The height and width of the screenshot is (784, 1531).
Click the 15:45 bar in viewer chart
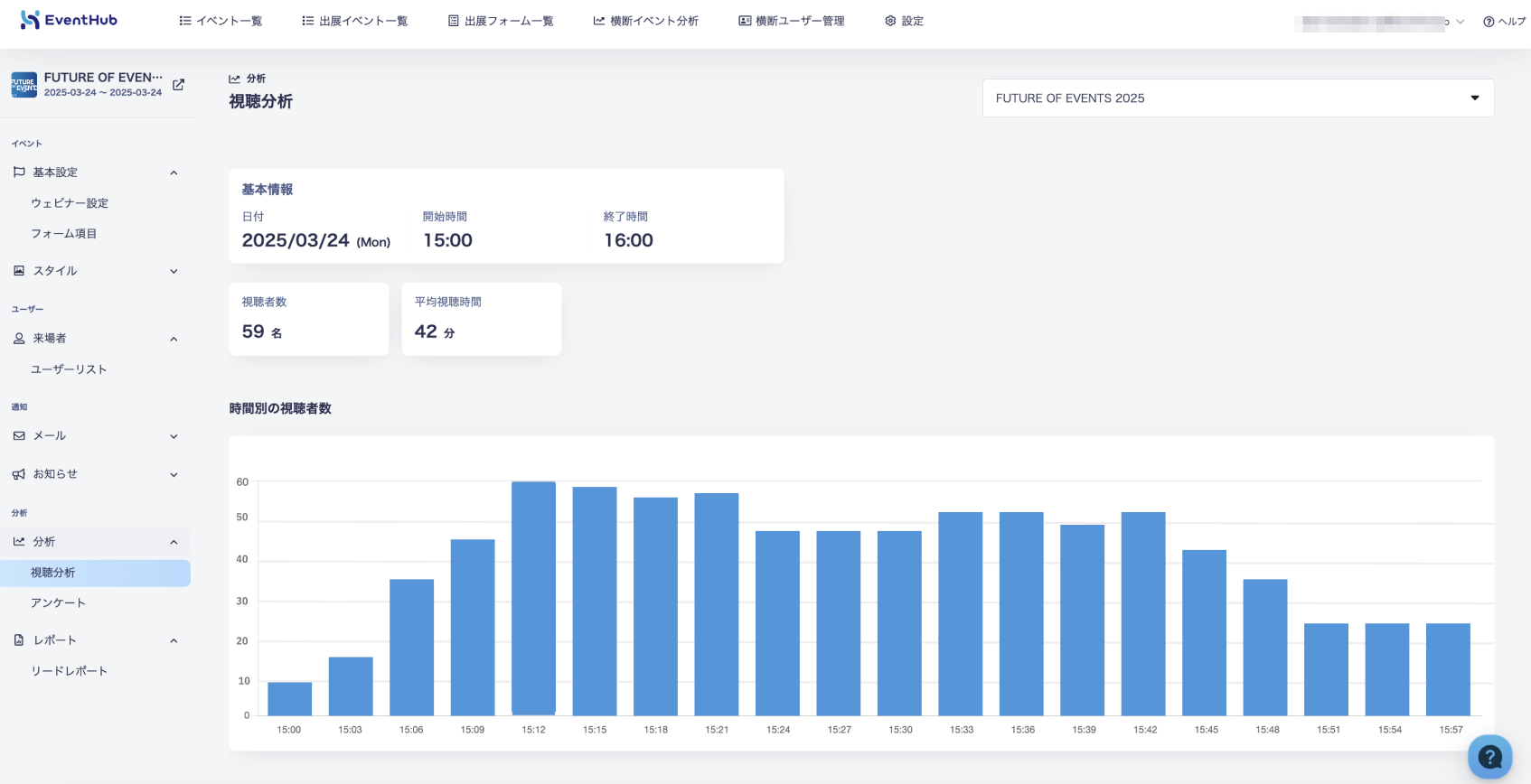tap(1204, 632)
